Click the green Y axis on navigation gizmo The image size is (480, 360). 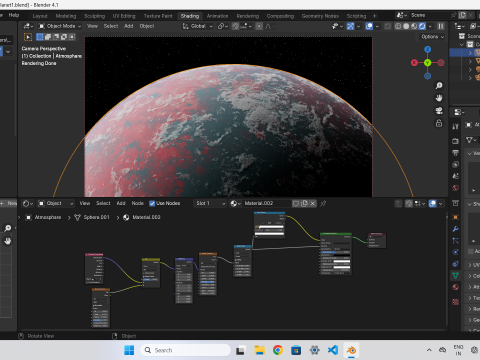(428, 63)
